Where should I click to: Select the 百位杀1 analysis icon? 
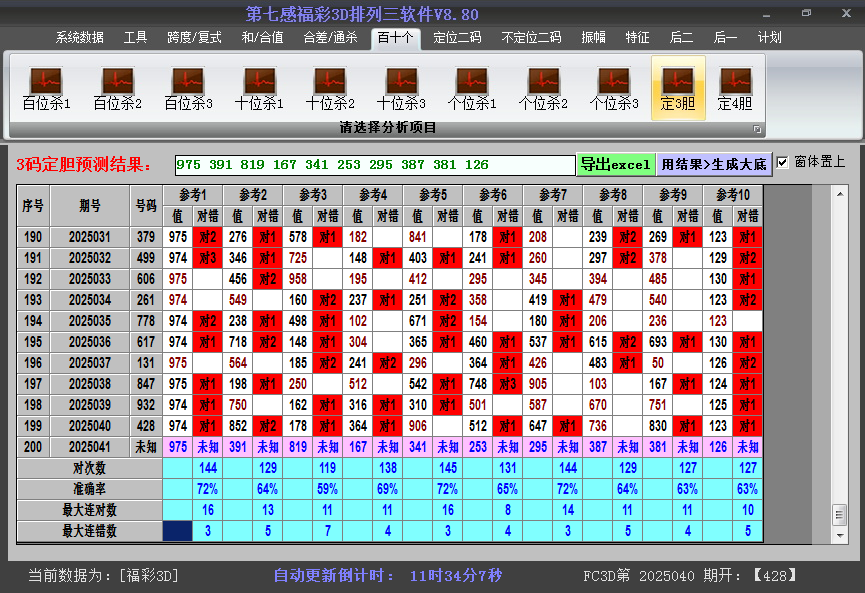[x=46, y=88]
